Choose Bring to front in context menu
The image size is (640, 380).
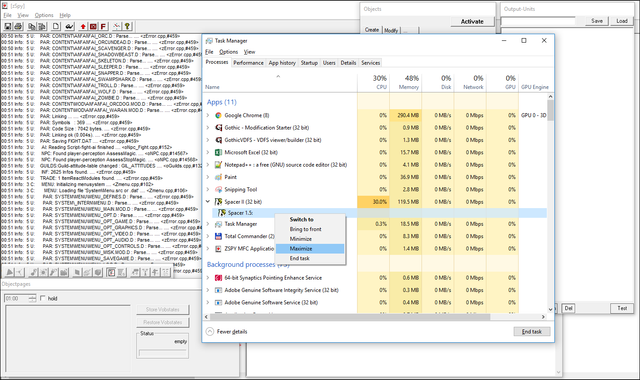click(x=310, y=229)
